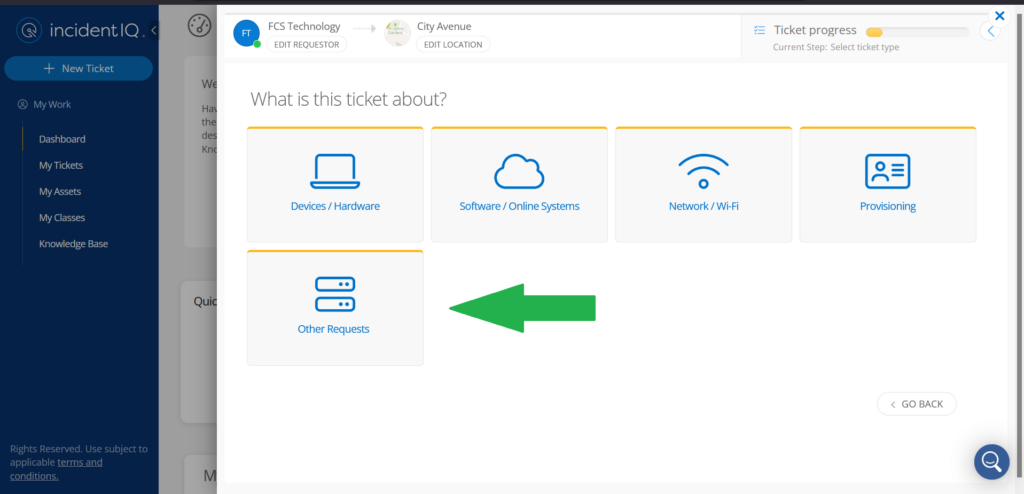Open Dashboard in the sidebar
Screen dimensions: 1024x494
click(x=62, y=139)
